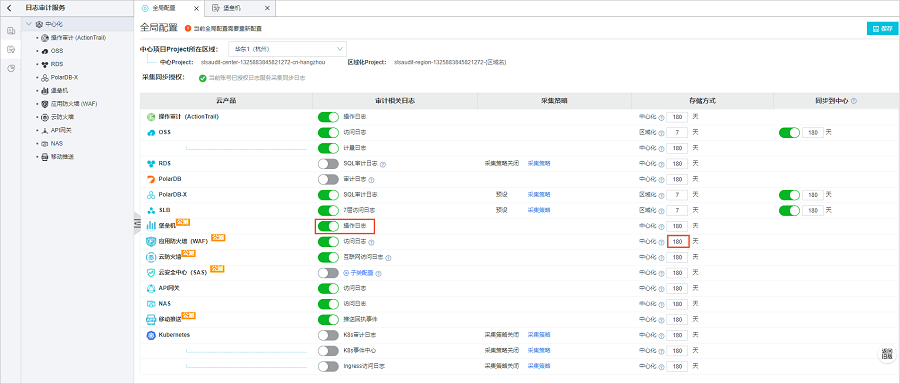Image resolution: width=900 pixels, height=384 pixels.
Task: Open the first icon in the left rail
Action: point(10,30)
